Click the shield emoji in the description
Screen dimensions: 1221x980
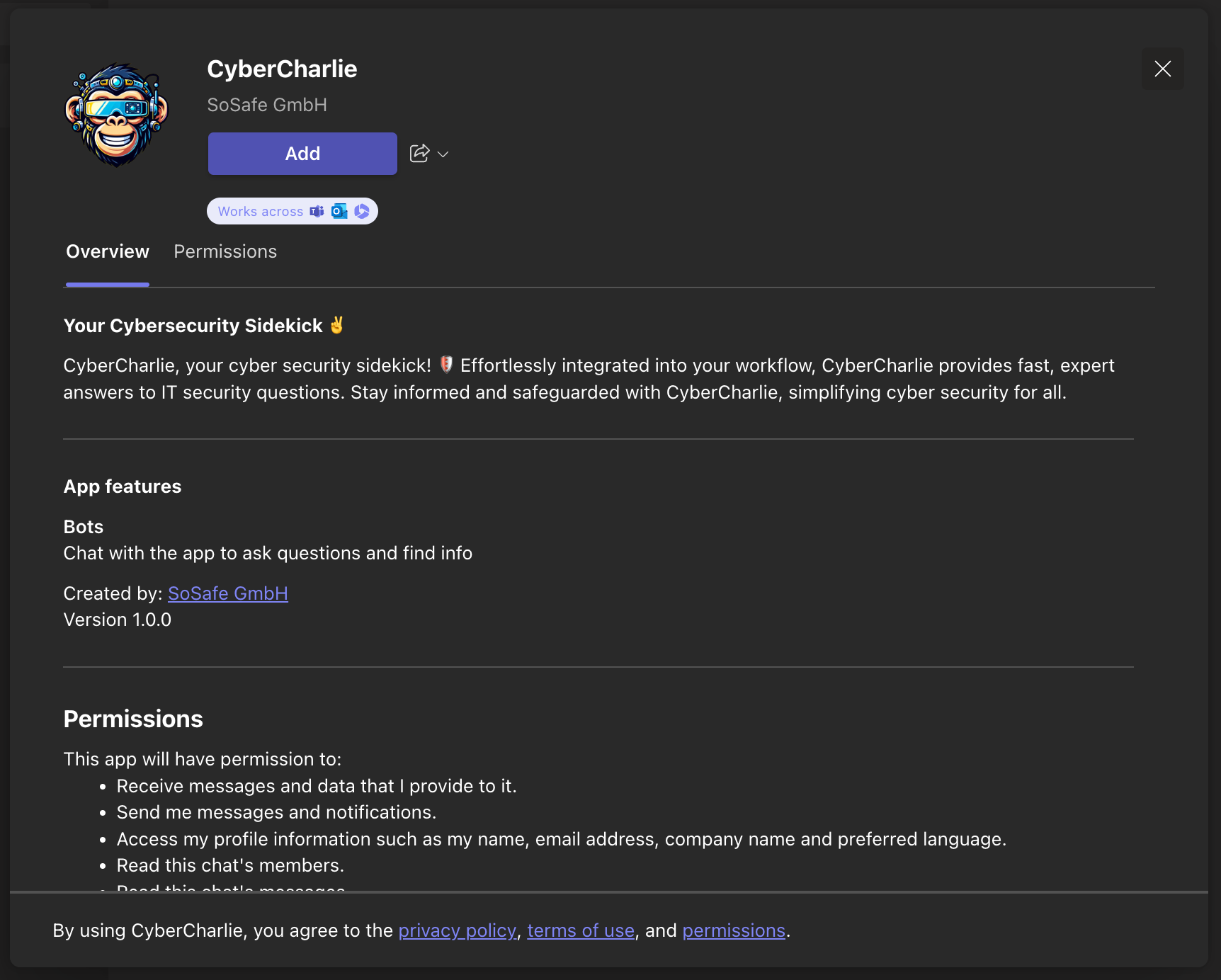[x=446, y=365]
